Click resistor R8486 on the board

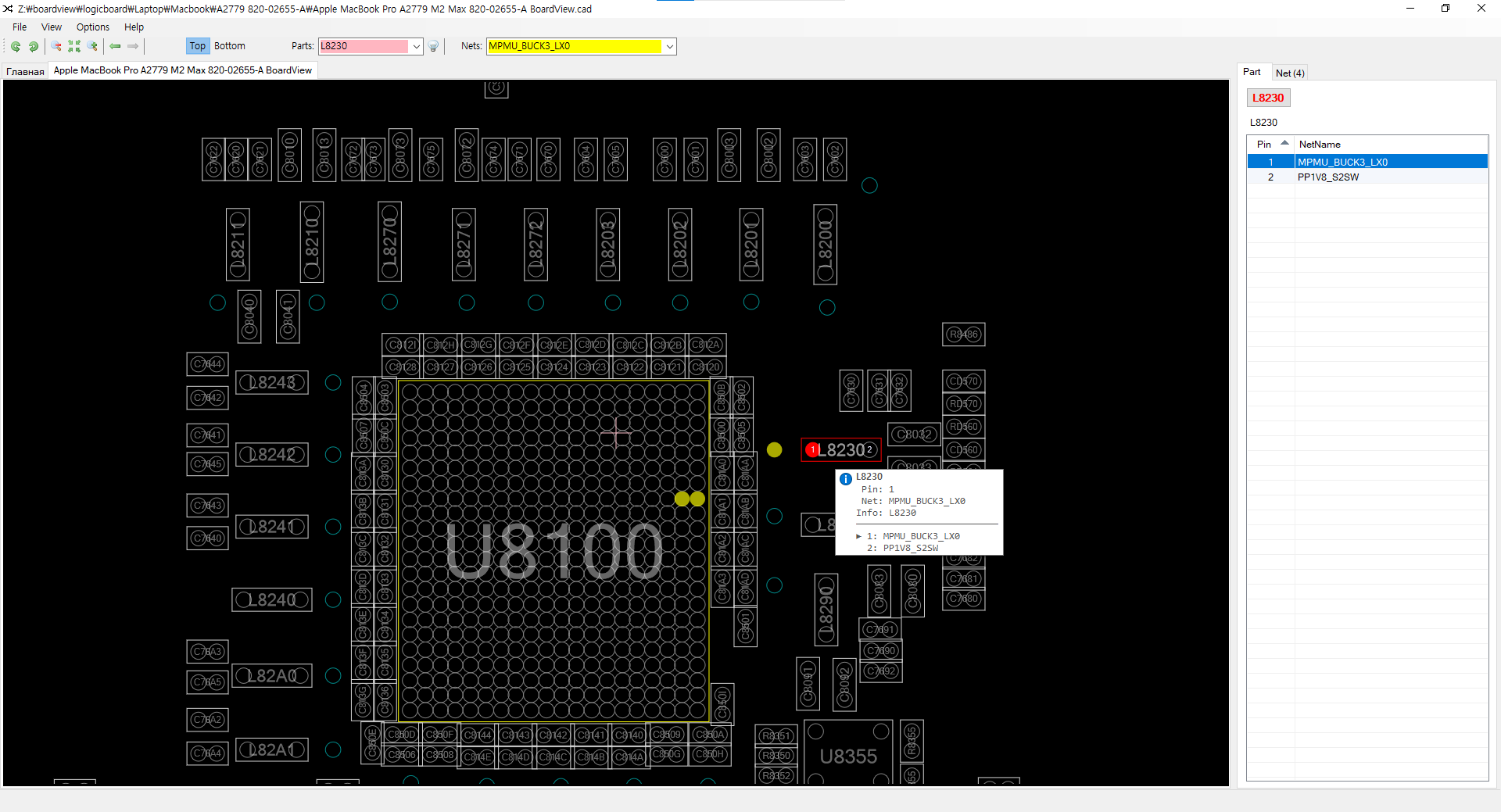pos(963,334)
